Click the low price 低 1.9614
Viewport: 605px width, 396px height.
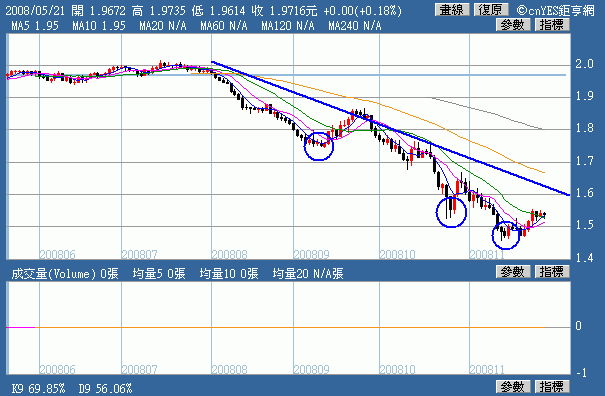coord(218,10)
